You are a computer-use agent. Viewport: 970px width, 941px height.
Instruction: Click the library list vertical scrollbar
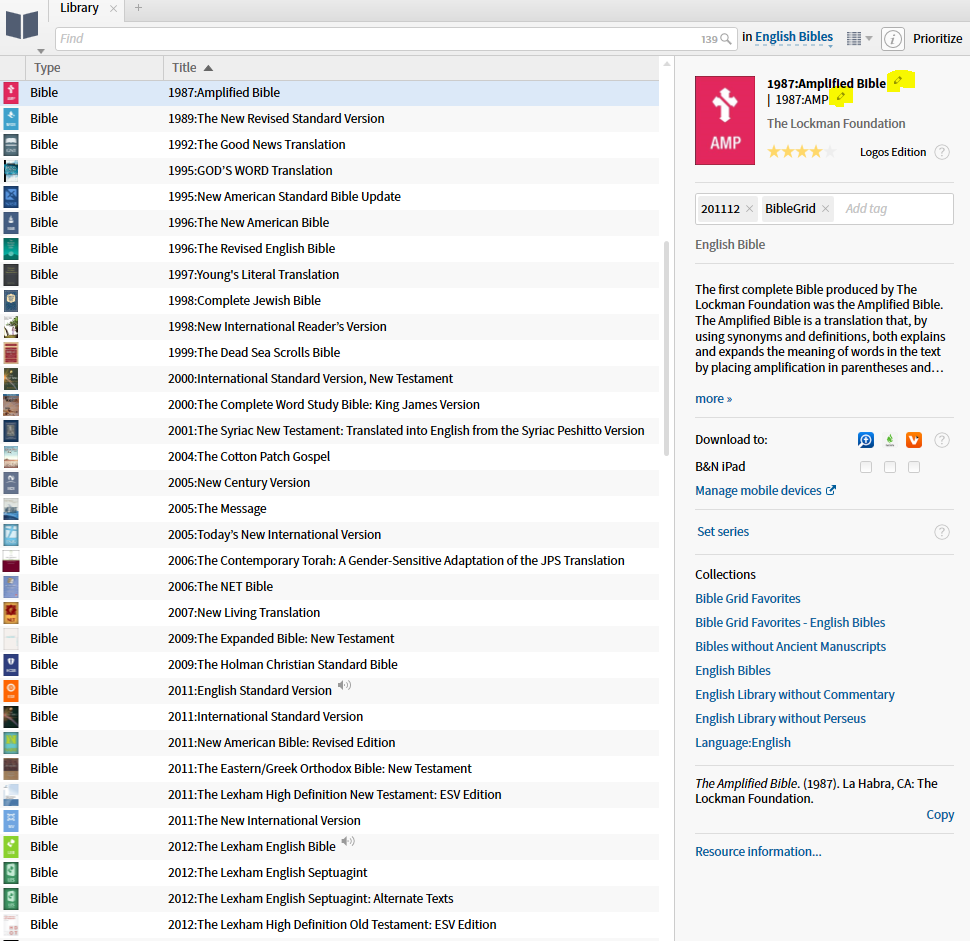pyautogui.click(x=666, y=348)
